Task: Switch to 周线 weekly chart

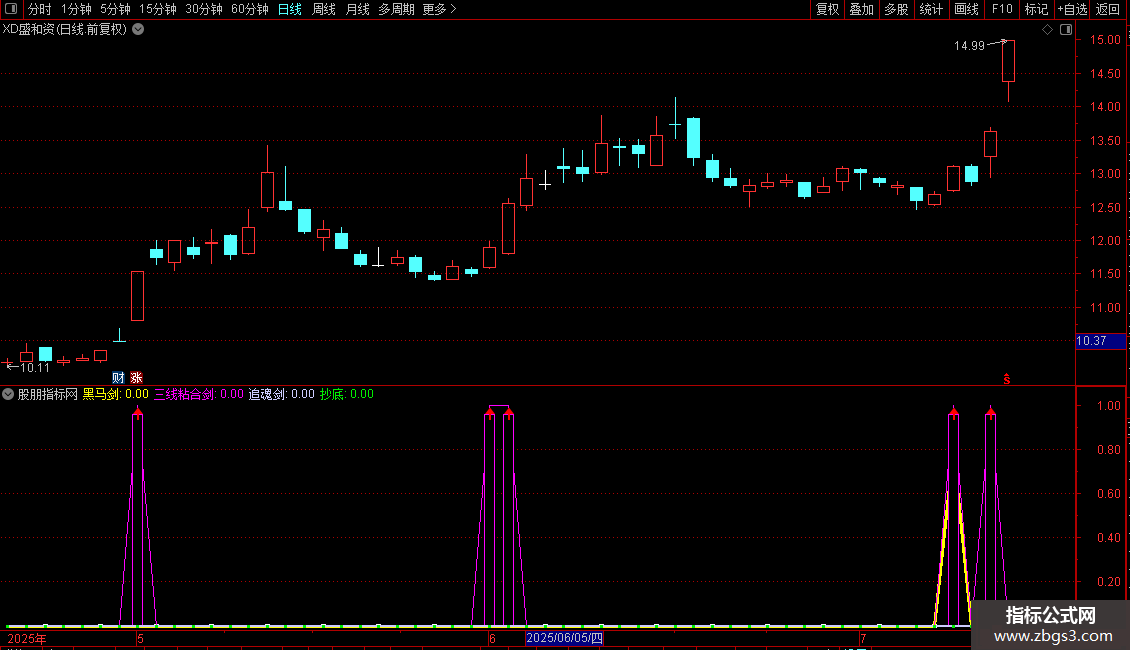Action: (324, 9)
